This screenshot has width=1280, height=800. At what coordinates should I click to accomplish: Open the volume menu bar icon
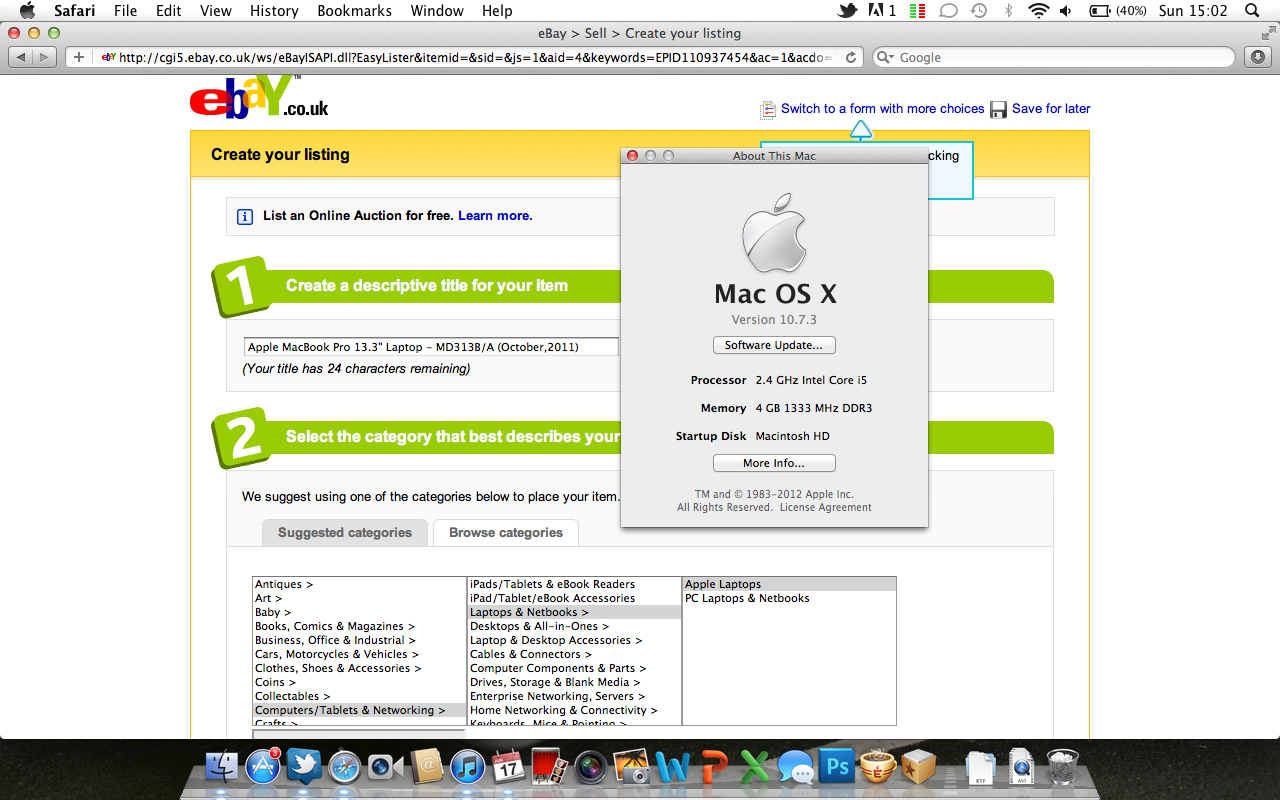pyautogui.click(x=1066, y=11)
